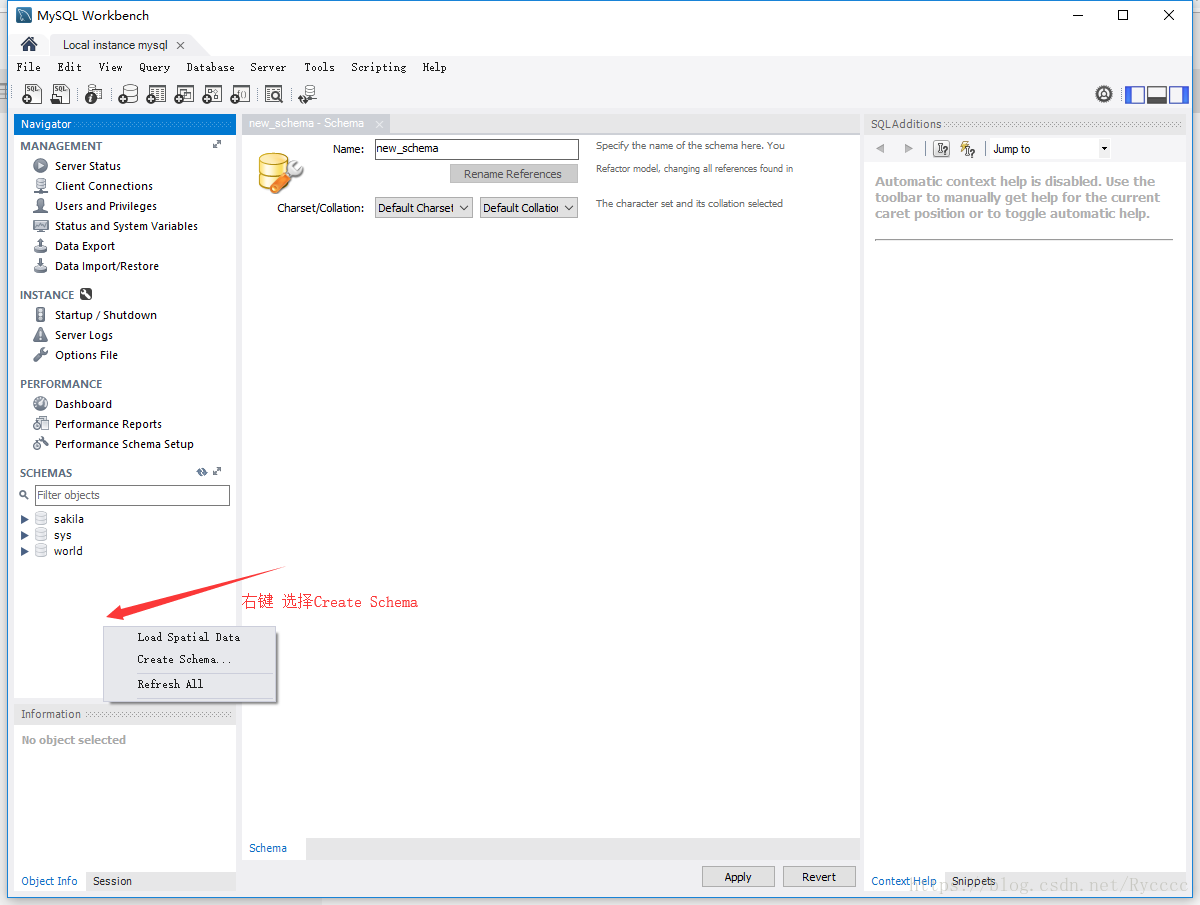Open the Edit menu
This screenshot has height=905, width=1200.
click(70, 67)
